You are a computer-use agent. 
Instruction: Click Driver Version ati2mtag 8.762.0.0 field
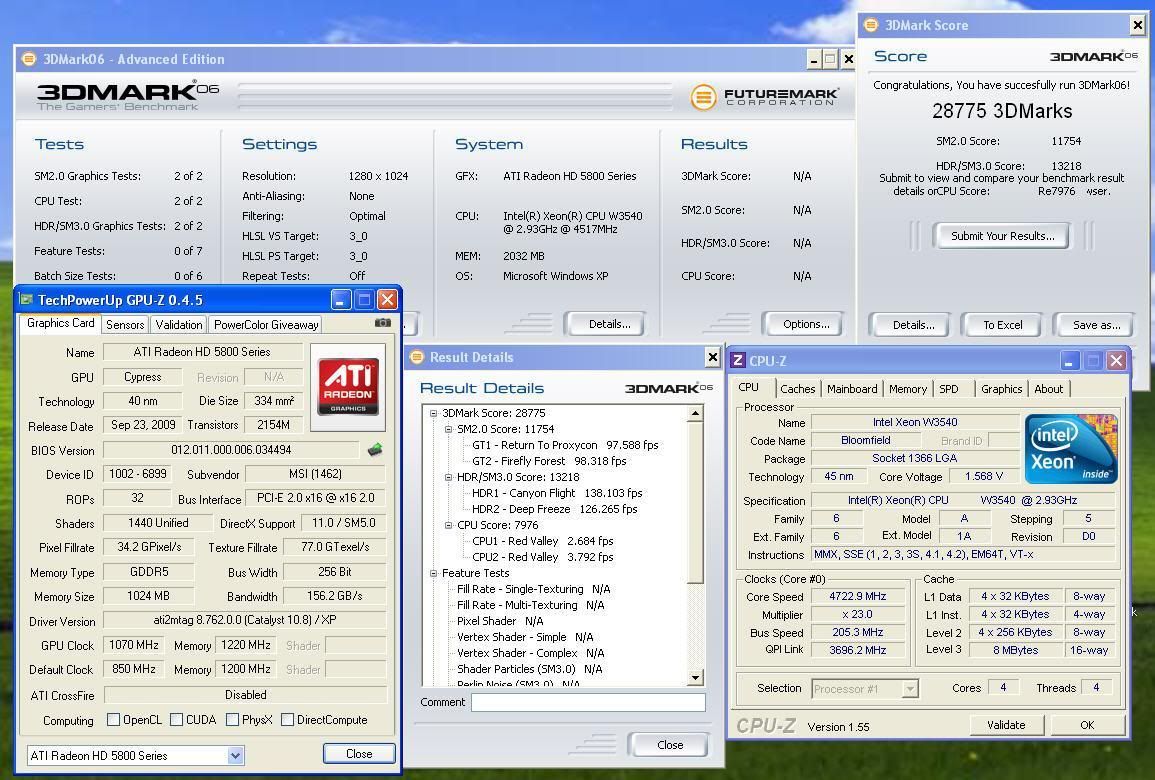coord(245,620)
